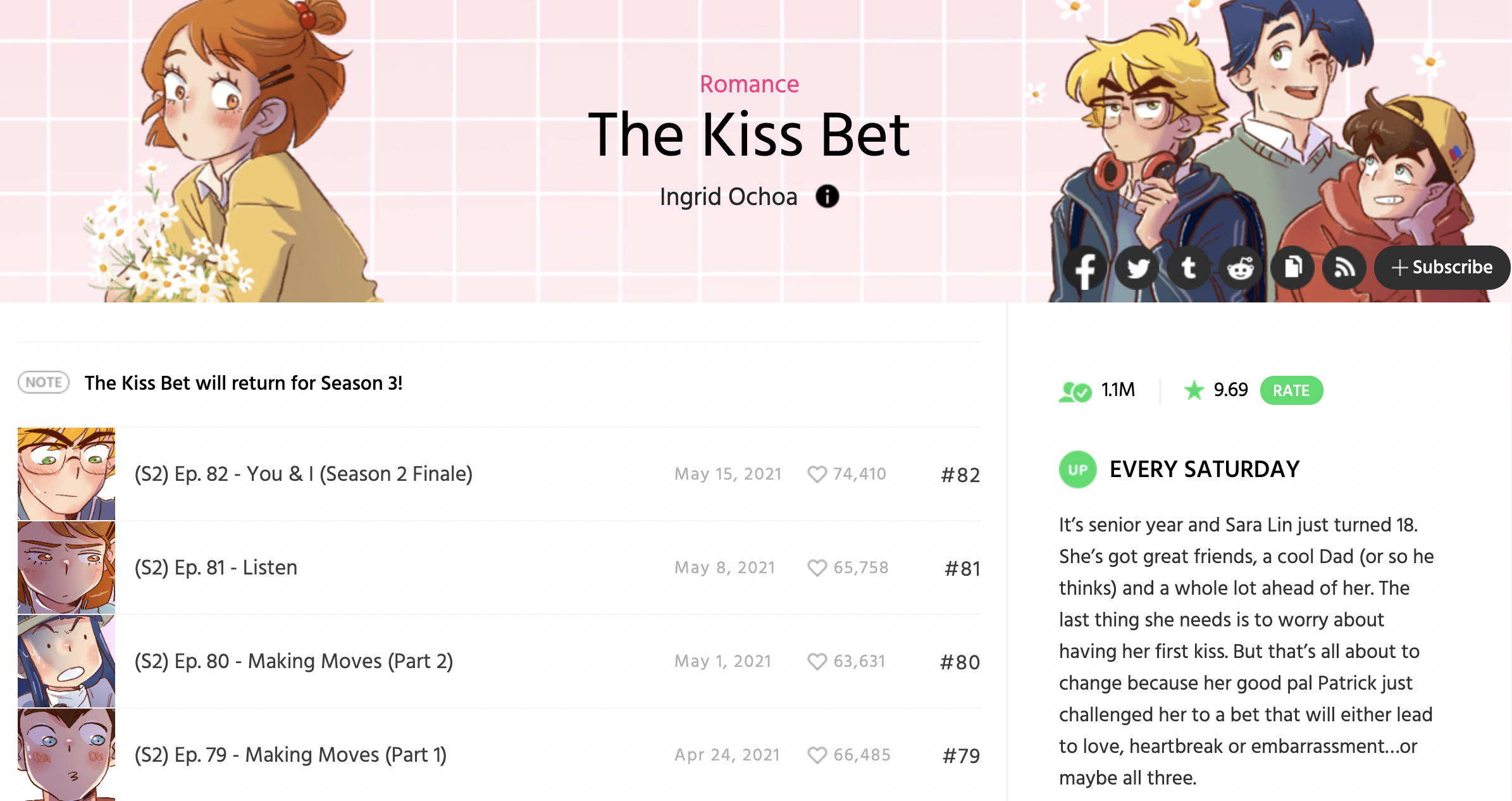Share the series on Facebook
1512x801 pixels.
tap(1085, 268)
